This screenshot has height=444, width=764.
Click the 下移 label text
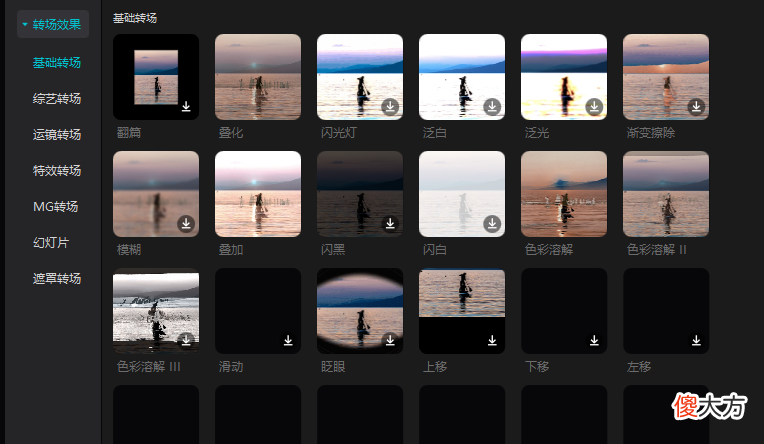(537, 367)
